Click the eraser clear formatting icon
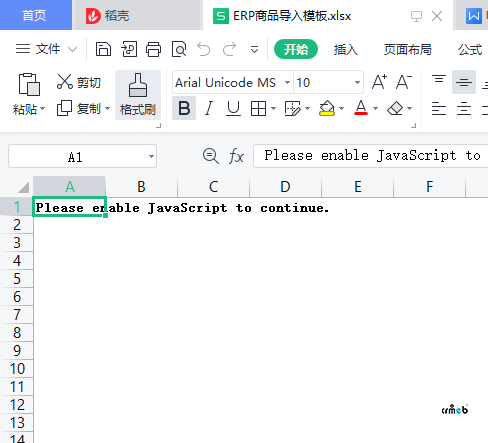The width and height of the screenshot is (488, 443). [396, 108]
